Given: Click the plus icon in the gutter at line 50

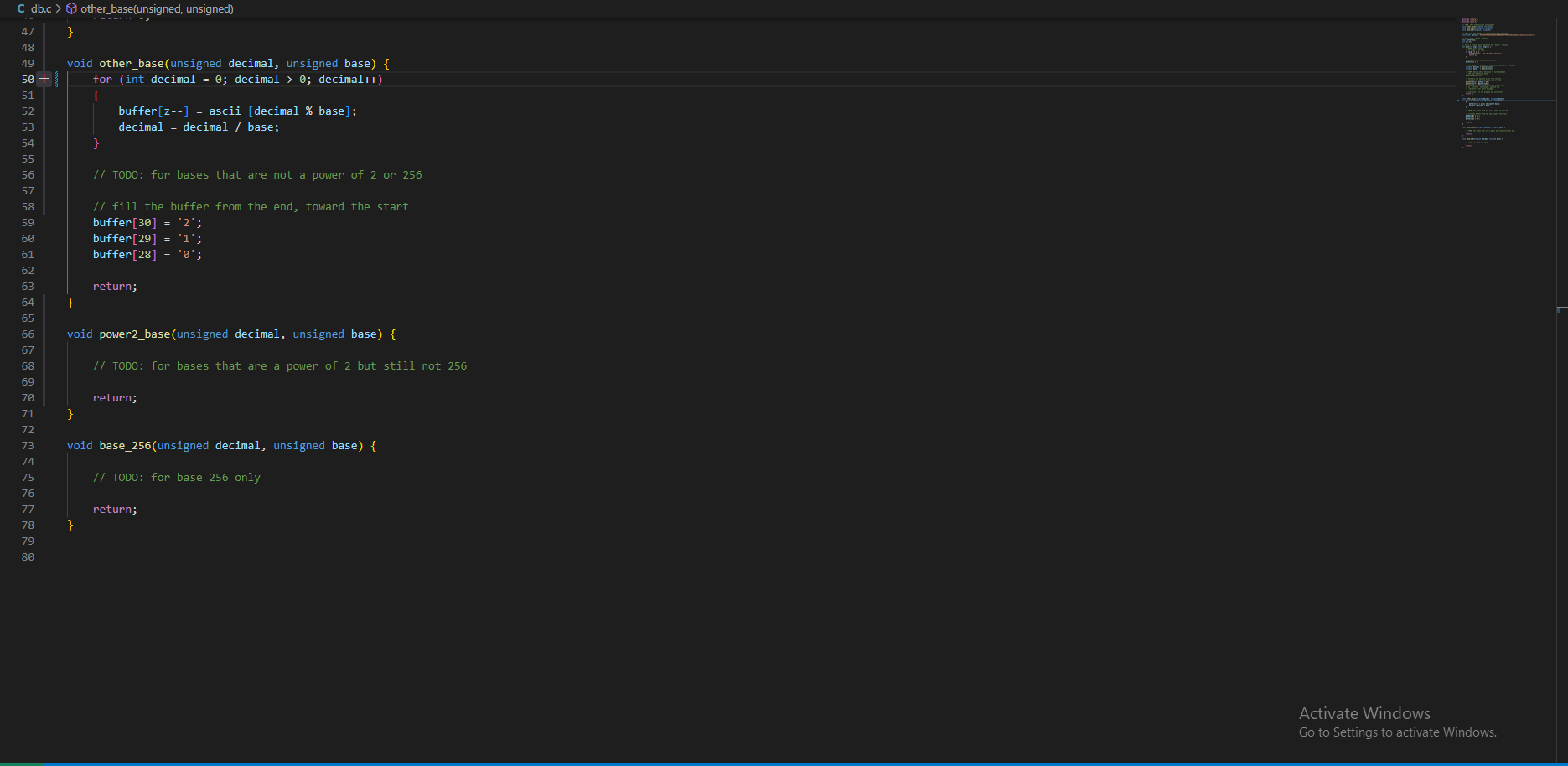Looking at the screenshot, I should tap(43, 79).
